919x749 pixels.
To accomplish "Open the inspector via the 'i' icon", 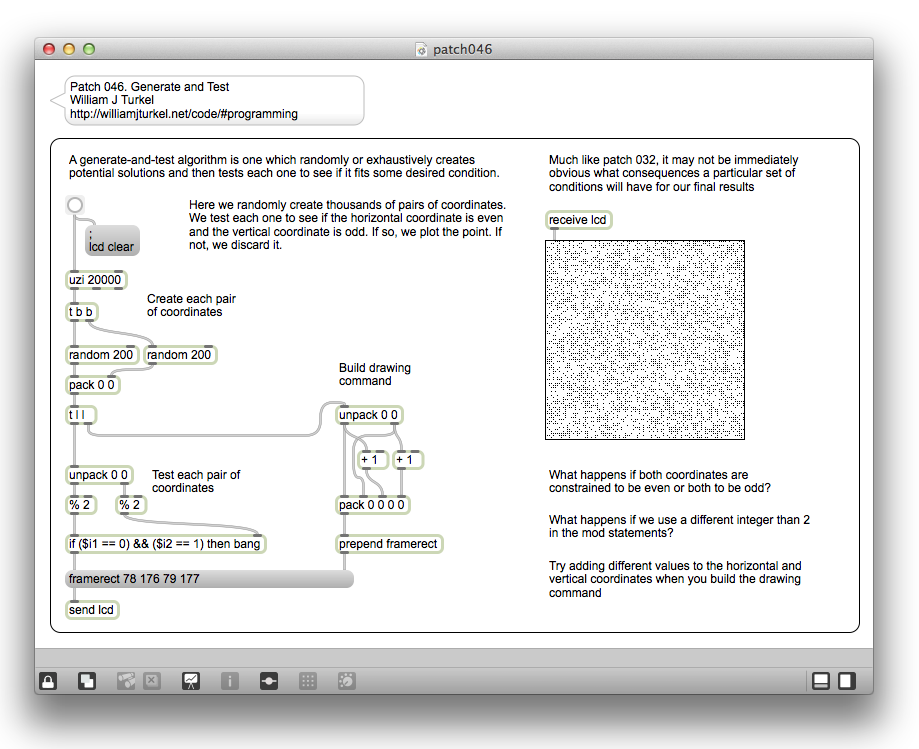I will [229, 681].
